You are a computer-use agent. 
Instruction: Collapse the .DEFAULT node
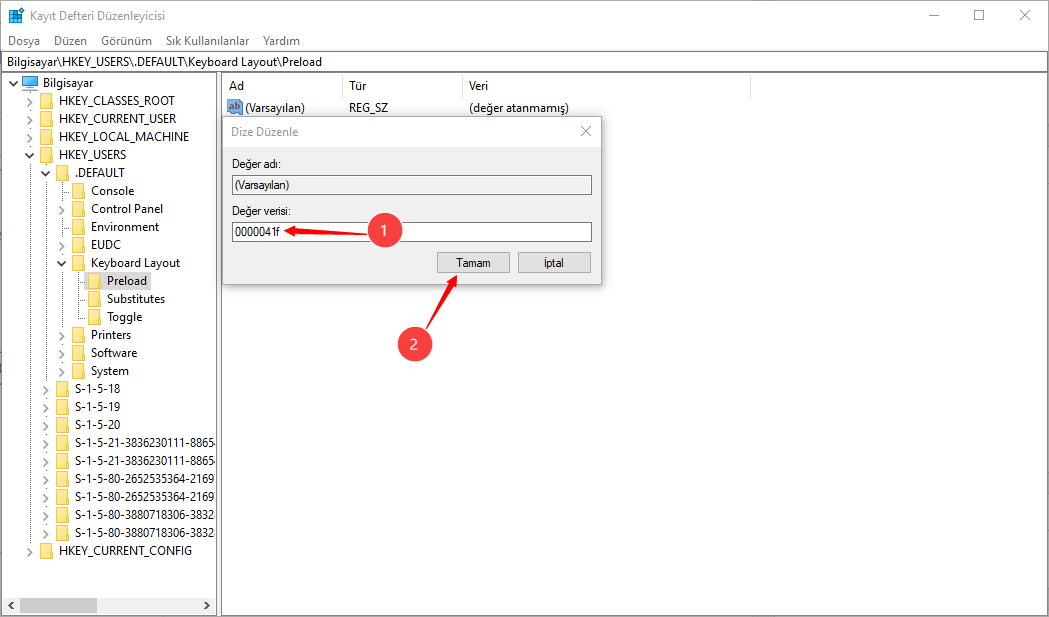[45, 173]
